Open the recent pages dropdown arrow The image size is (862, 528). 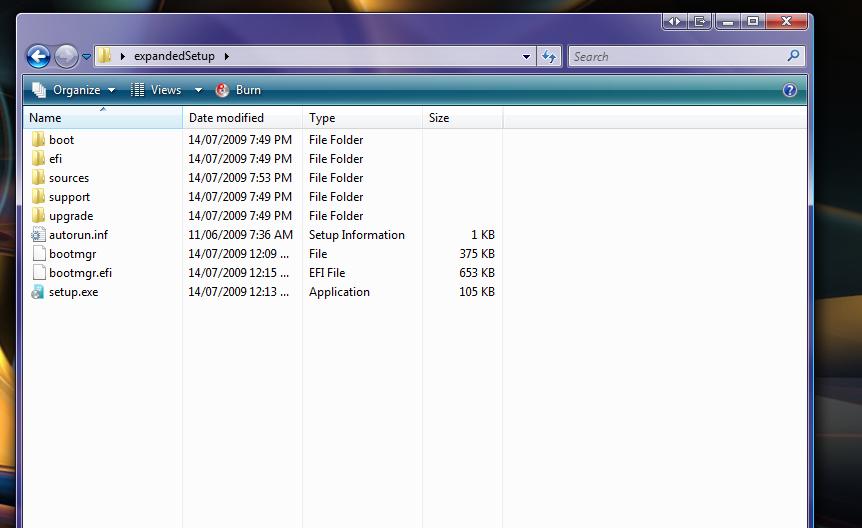click(87, 57)
